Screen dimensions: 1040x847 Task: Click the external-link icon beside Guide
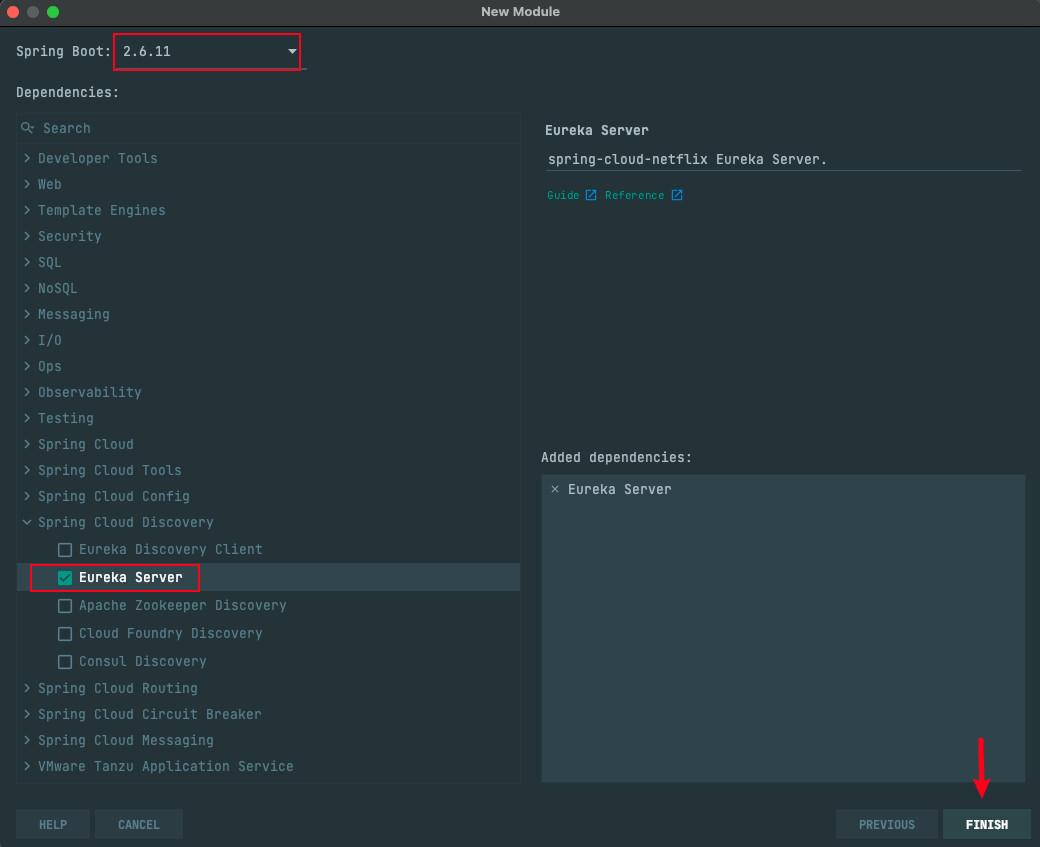(591, 195)
